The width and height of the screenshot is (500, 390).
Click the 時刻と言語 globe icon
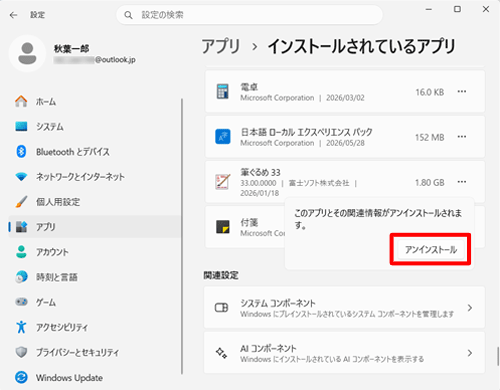[x=21, y=277]
